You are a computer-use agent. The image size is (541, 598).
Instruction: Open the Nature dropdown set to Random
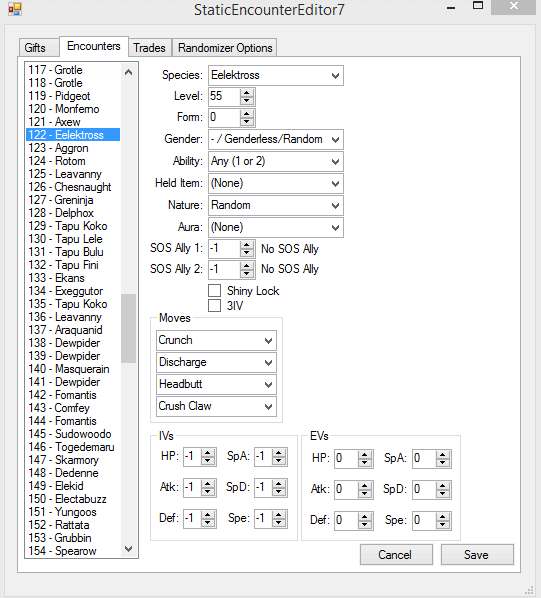pos(276,205)
